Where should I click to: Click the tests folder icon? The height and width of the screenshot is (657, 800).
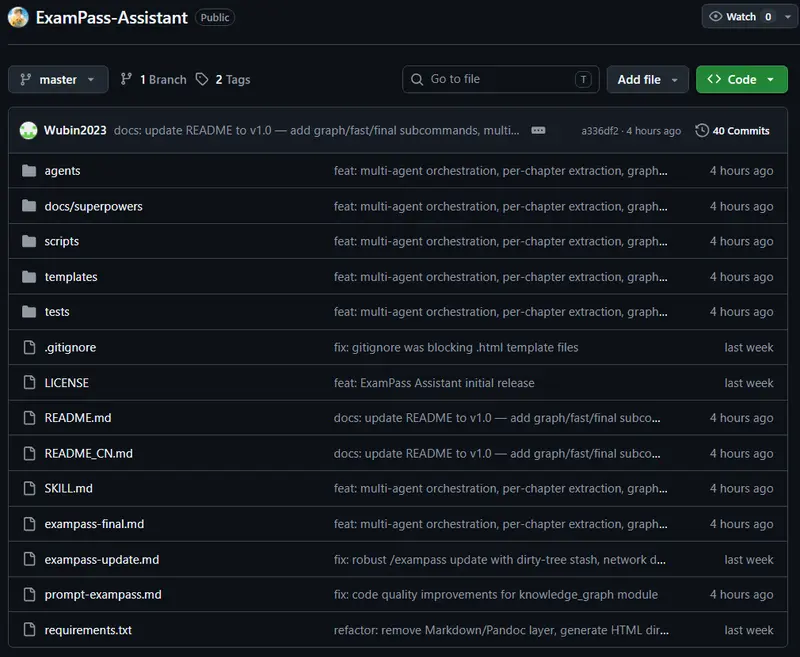[x=29, y=311]
